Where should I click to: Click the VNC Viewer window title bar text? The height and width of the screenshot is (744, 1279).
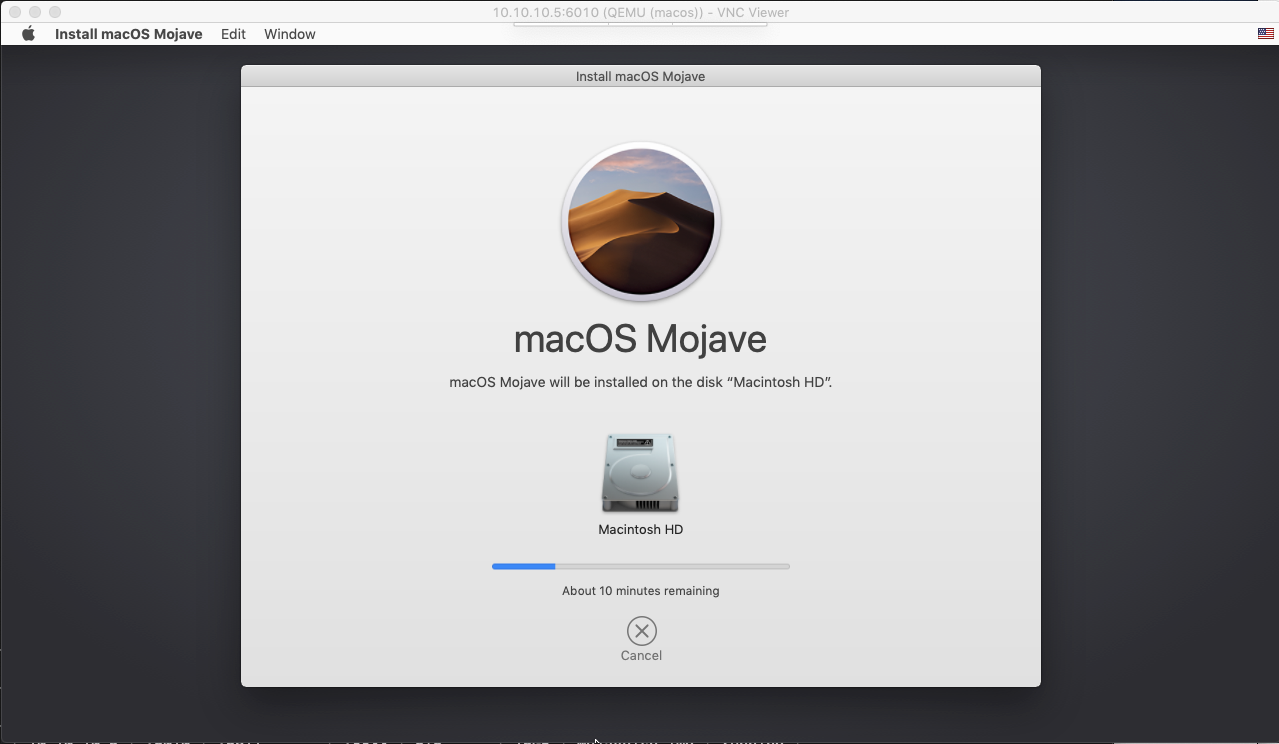tap(640, 13)
